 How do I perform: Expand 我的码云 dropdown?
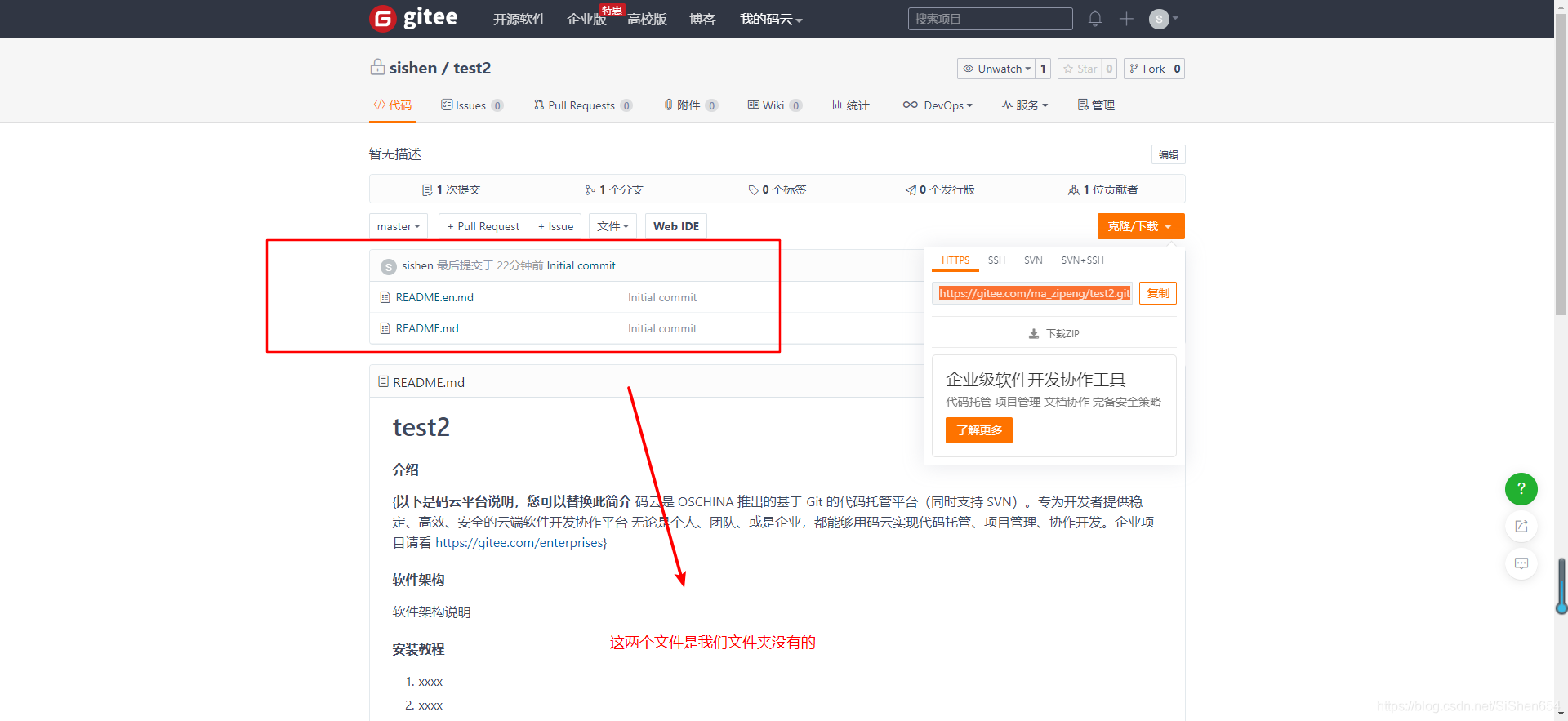pyautogui.click(x=771, y=19)
